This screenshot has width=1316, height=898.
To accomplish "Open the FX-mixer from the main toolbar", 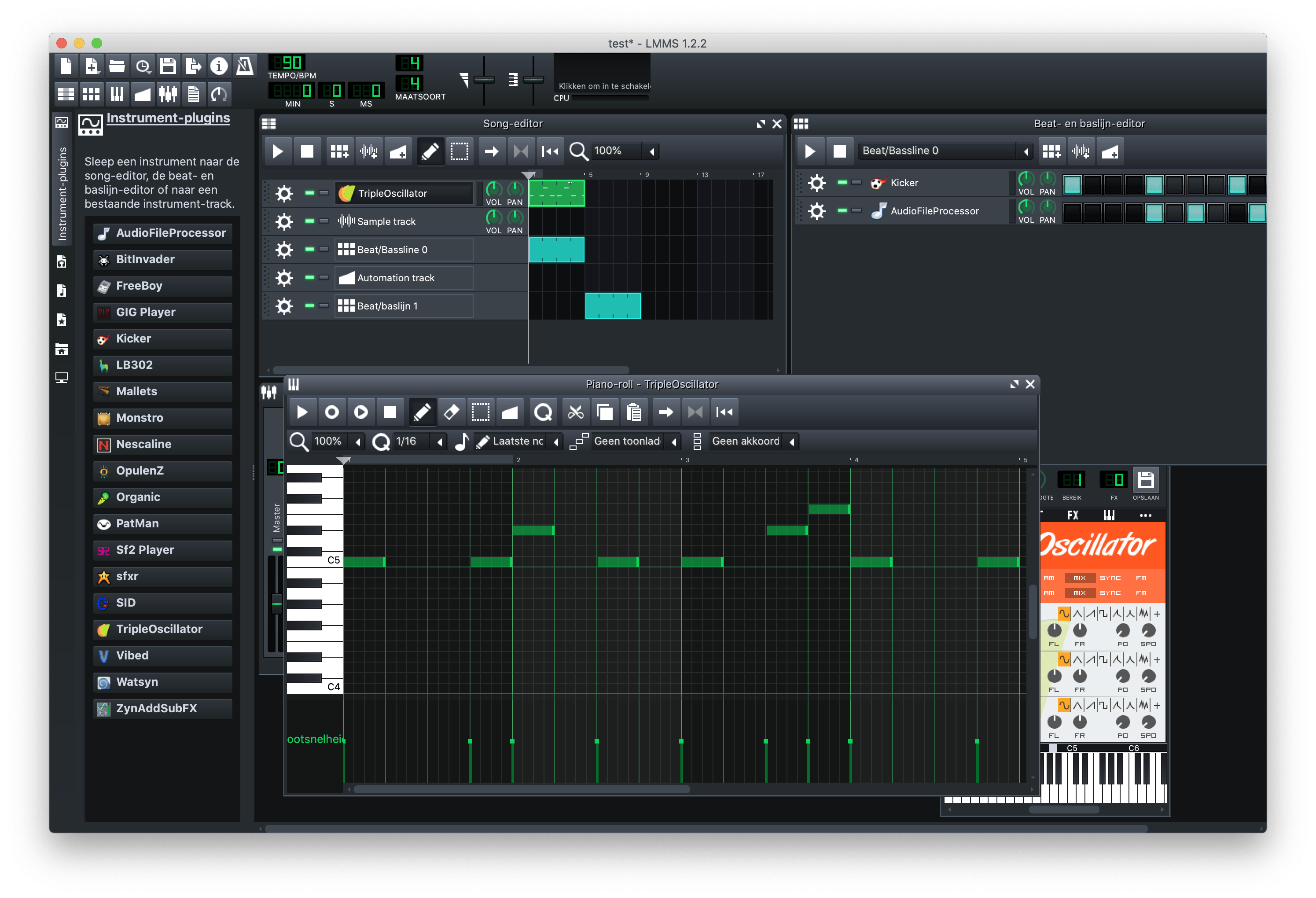I will click(168, 94).
